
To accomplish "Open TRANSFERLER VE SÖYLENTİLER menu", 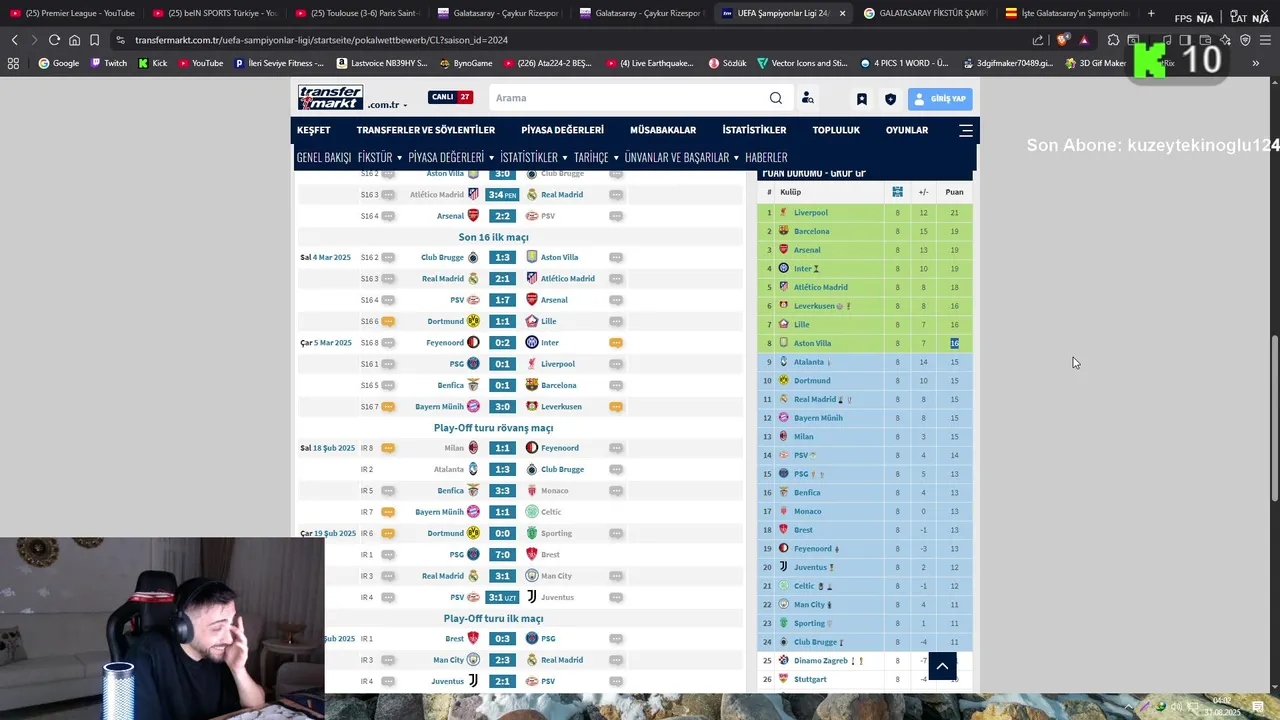I will [426, 130].
